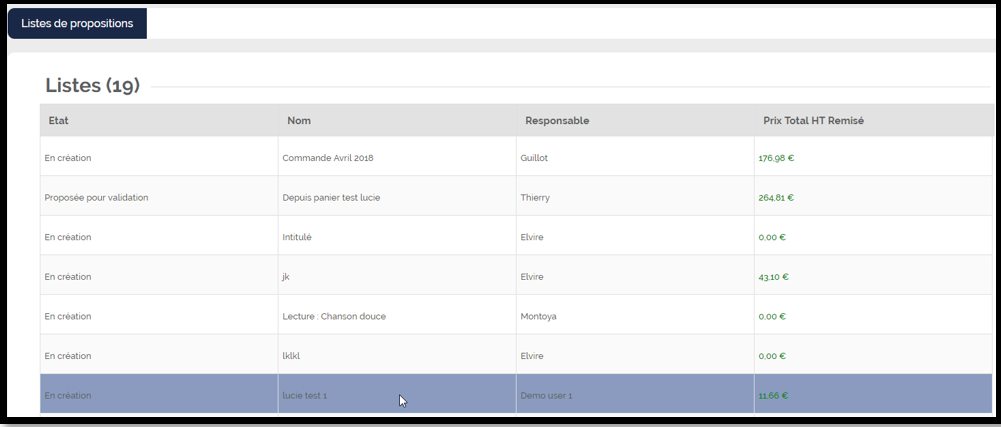The image size is (1001, 427).
Task: Click responsable Demo user 1
Action: 546,396
